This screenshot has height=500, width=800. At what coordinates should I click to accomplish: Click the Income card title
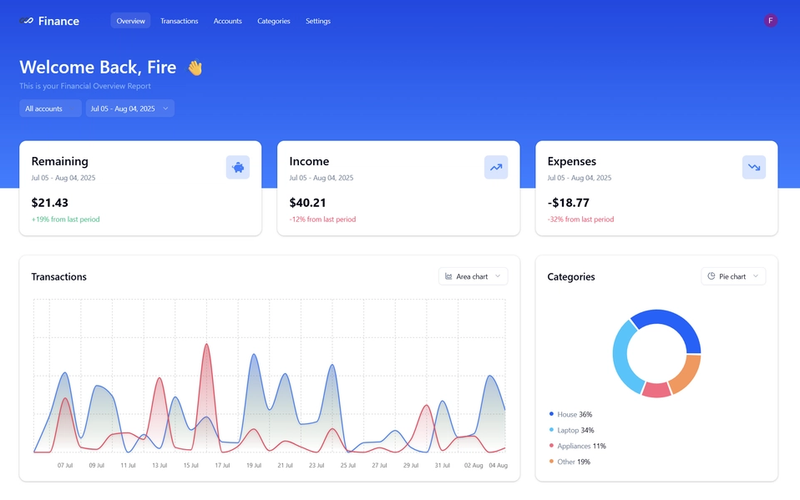pos(309,161)
